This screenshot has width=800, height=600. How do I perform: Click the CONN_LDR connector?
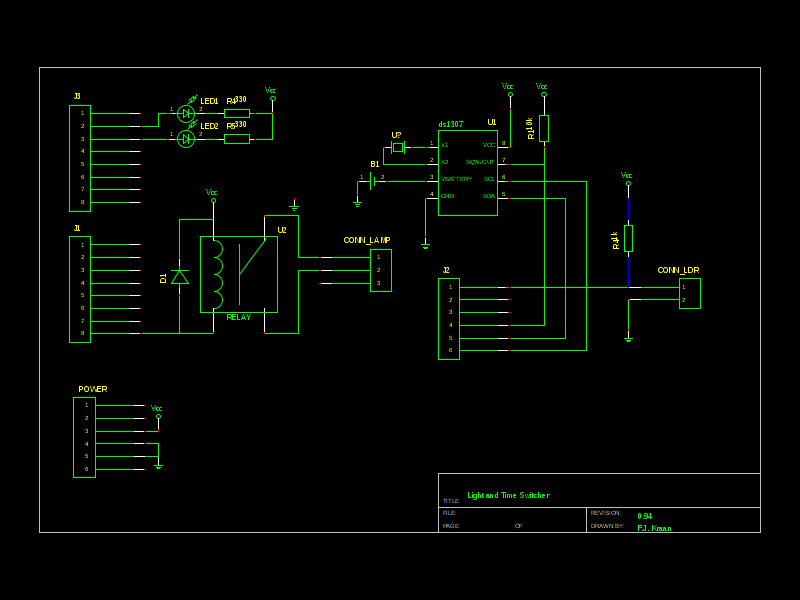(690, 293)
